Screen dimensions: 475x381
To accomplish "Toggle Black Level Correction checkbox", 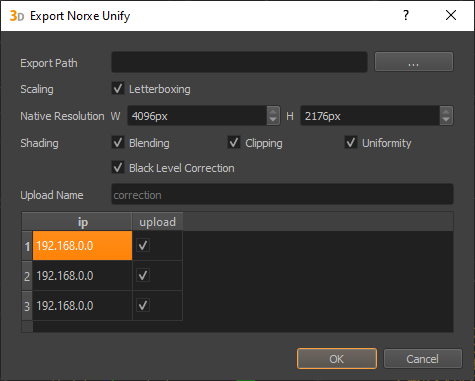I will point(118,167).
